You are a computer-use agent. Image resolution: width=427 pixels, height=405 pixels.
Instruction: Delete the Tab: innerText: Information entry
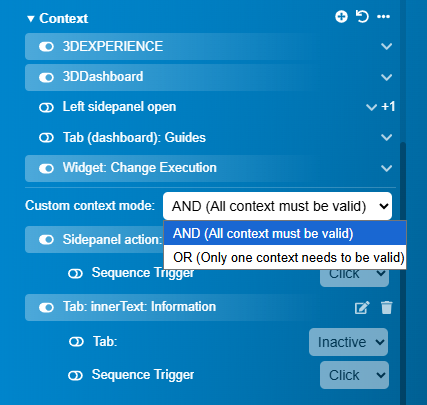click(387, 308)
